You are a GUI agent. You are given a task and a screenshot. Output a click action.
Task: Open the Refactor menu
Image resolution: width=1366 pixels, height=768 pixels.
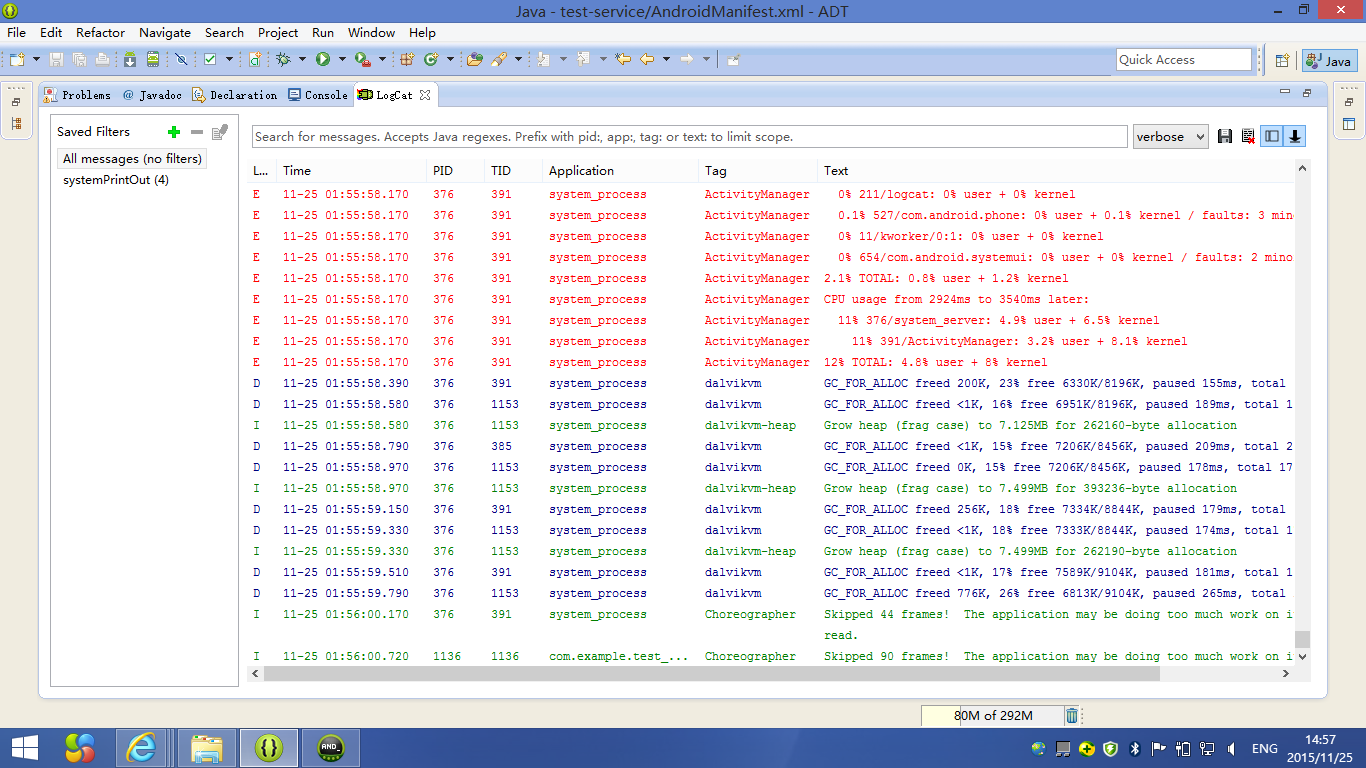tap(101, 32)
